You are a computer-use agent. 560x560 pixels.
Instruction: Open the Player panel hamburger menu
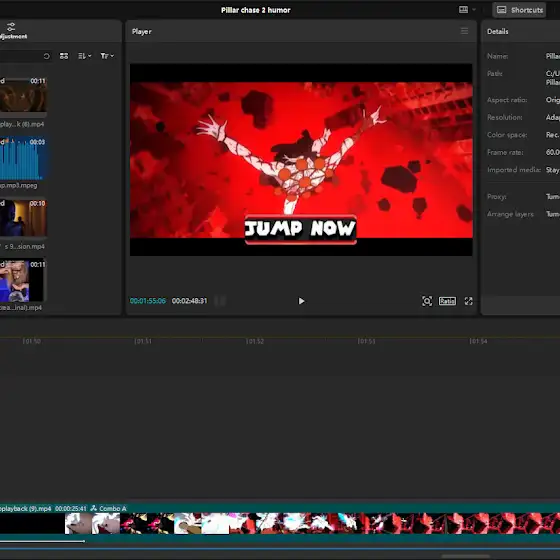pyautogui.click(x=464, y=31)
